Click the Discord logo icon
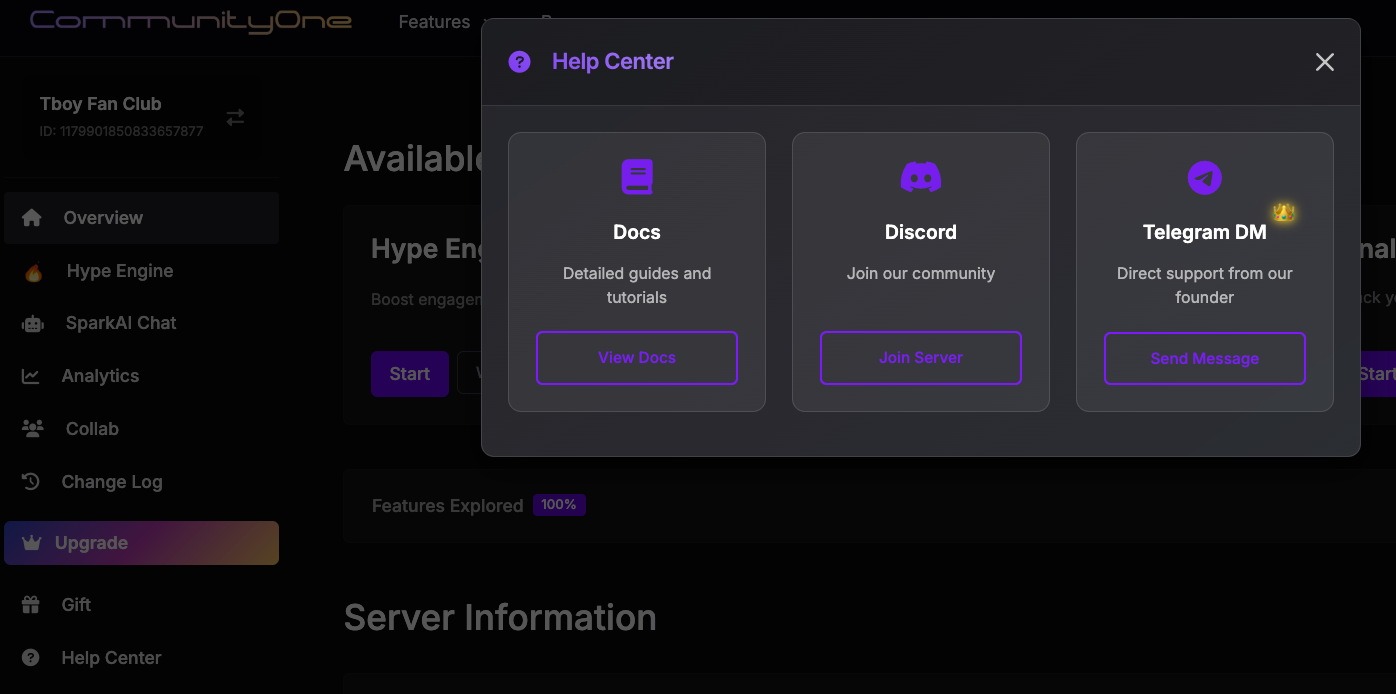Screen dimensions: 1396x694 921,177
